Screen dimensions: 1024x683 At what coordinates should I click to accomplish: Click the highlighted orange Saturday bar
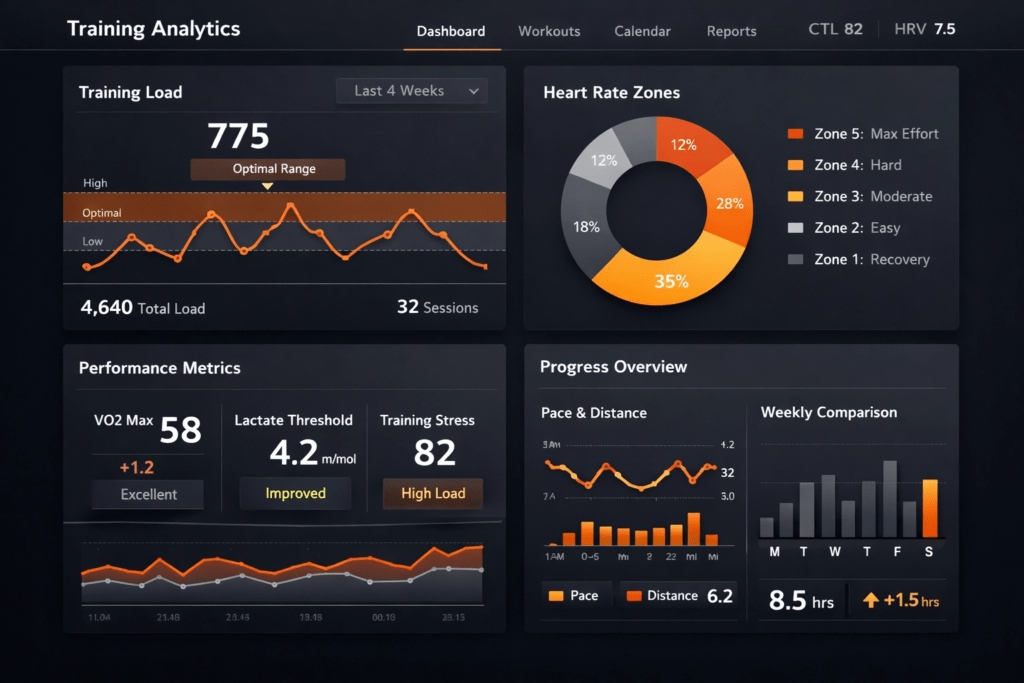point(930,509)
